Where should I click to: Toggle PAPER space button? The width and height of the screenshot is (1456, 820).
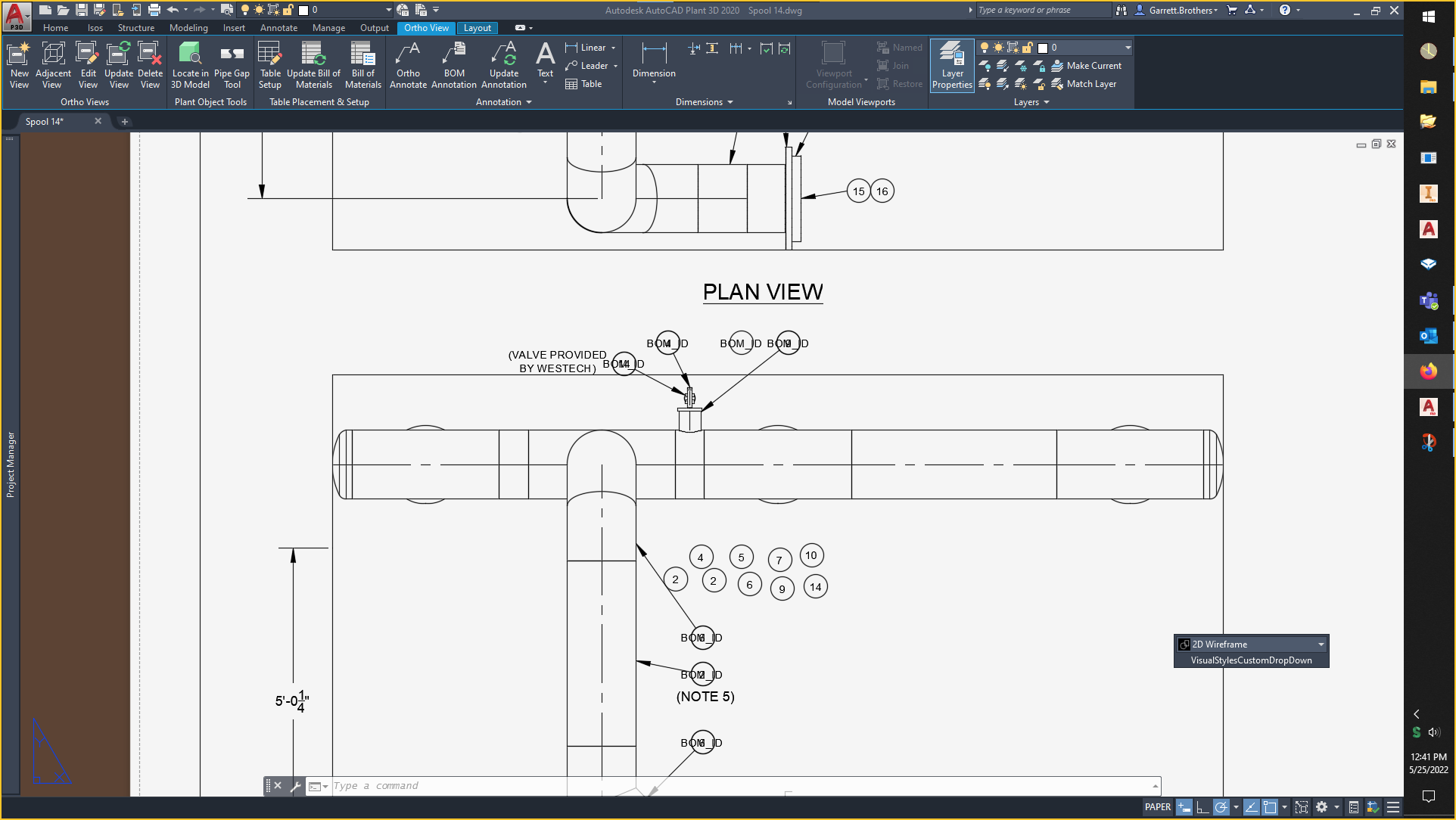[x=1157, y=807]
